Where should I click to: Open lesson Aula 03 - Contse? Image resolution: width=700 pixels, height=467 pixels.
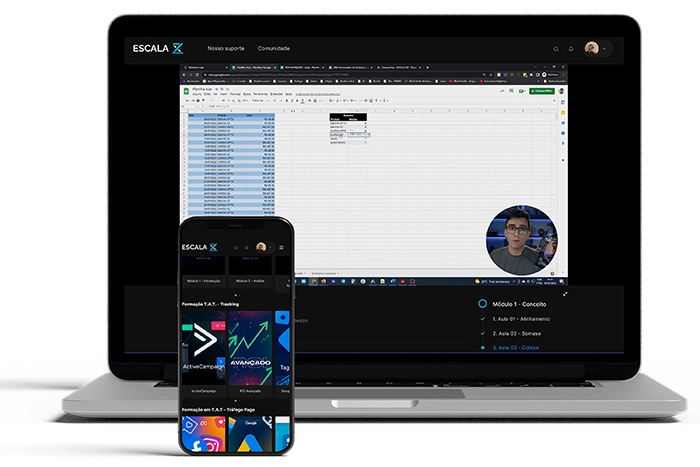[516, 348]
